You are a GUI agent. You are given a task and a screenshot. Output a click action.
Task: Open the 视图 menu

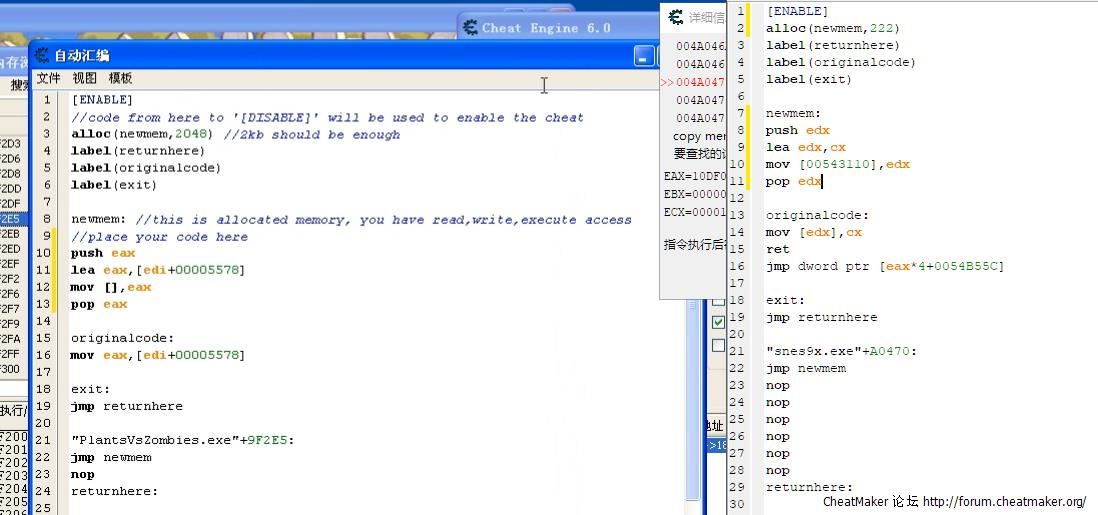point(85,78)
